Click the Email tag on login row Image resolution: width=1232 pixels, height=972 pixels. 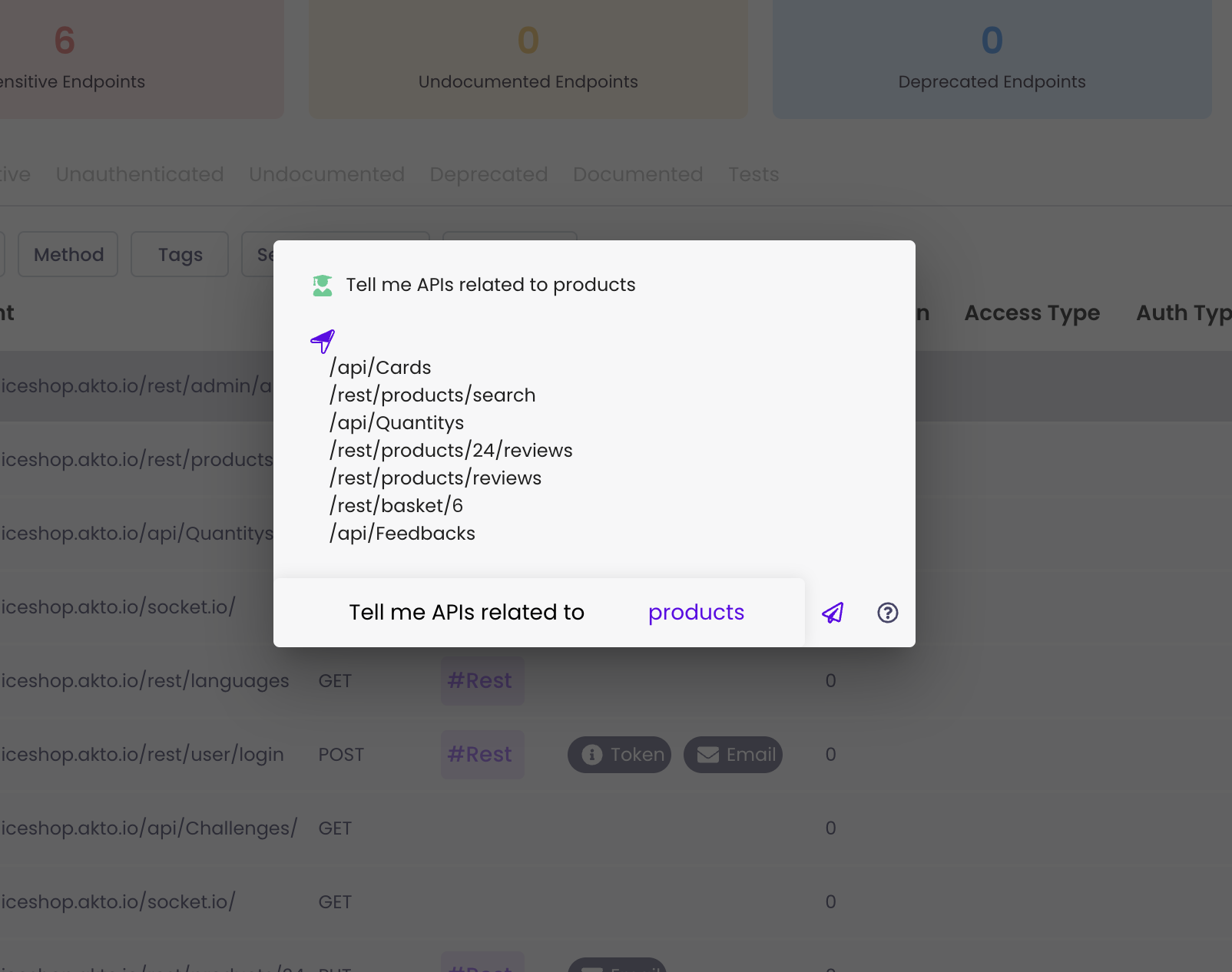733,755
